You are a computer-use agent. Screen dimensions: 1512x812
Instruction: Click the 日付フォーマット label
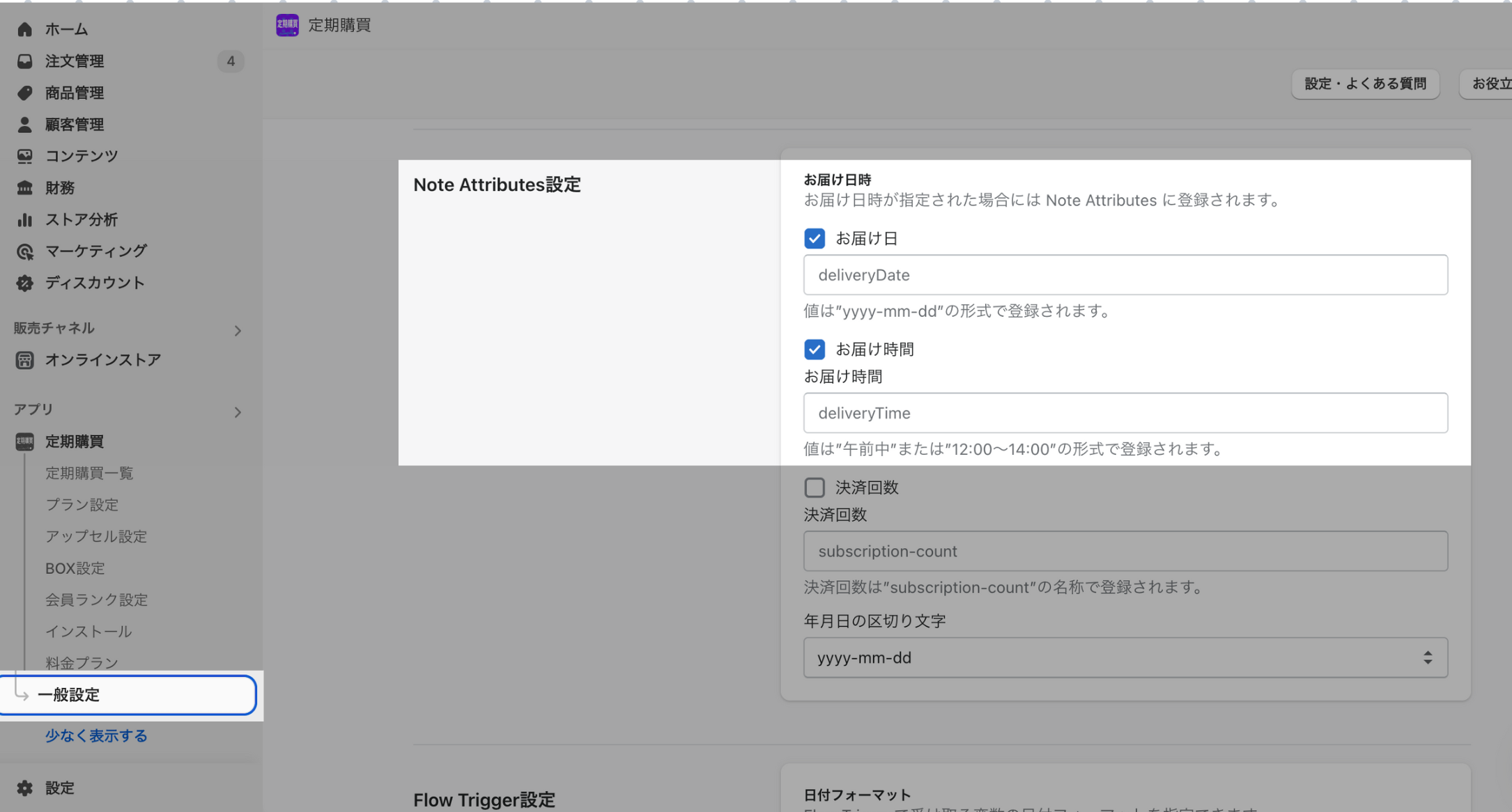857,795
